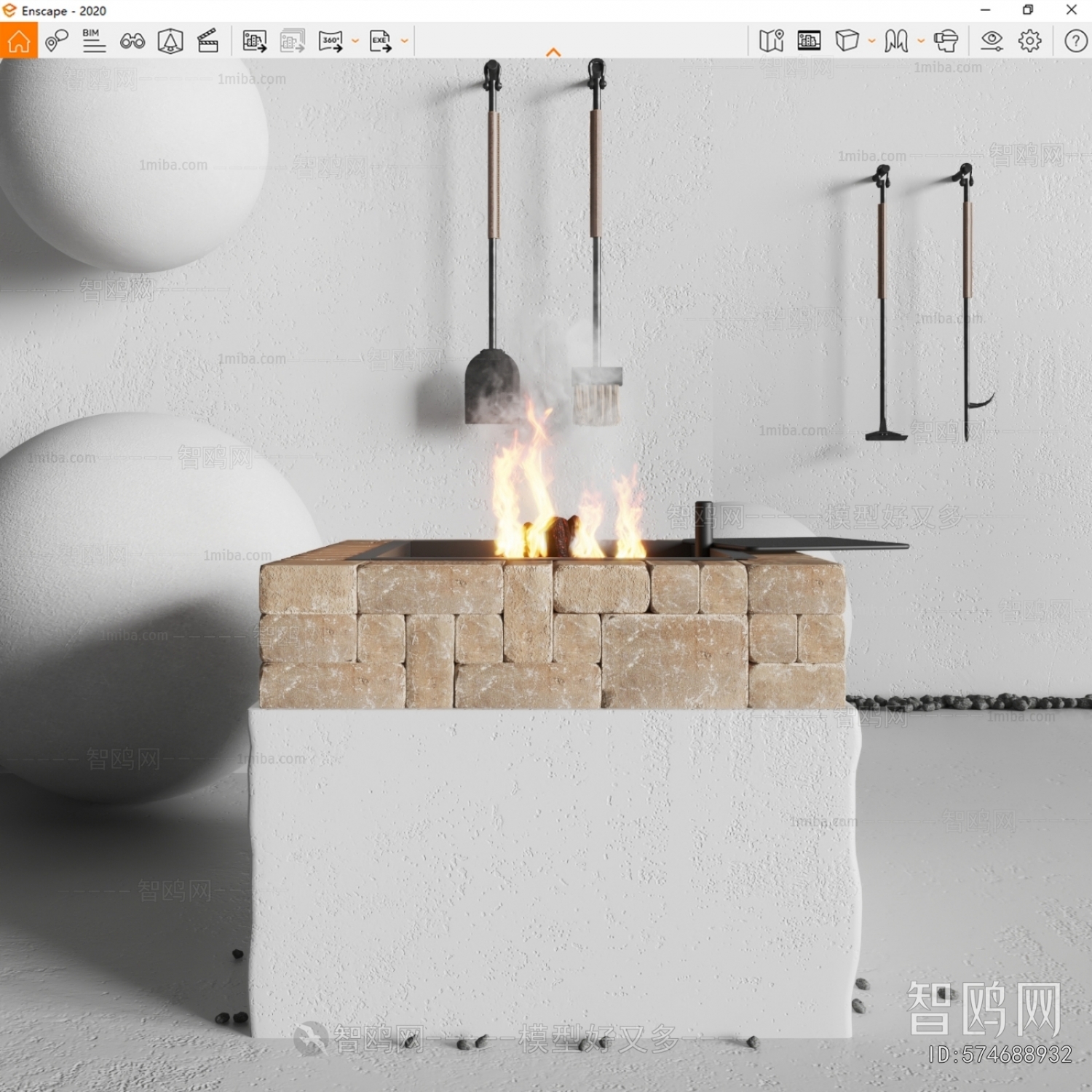1092x1092 pixels.
Task: Collapse the toolbar with the orange chevron
Action: pos(553,52)
